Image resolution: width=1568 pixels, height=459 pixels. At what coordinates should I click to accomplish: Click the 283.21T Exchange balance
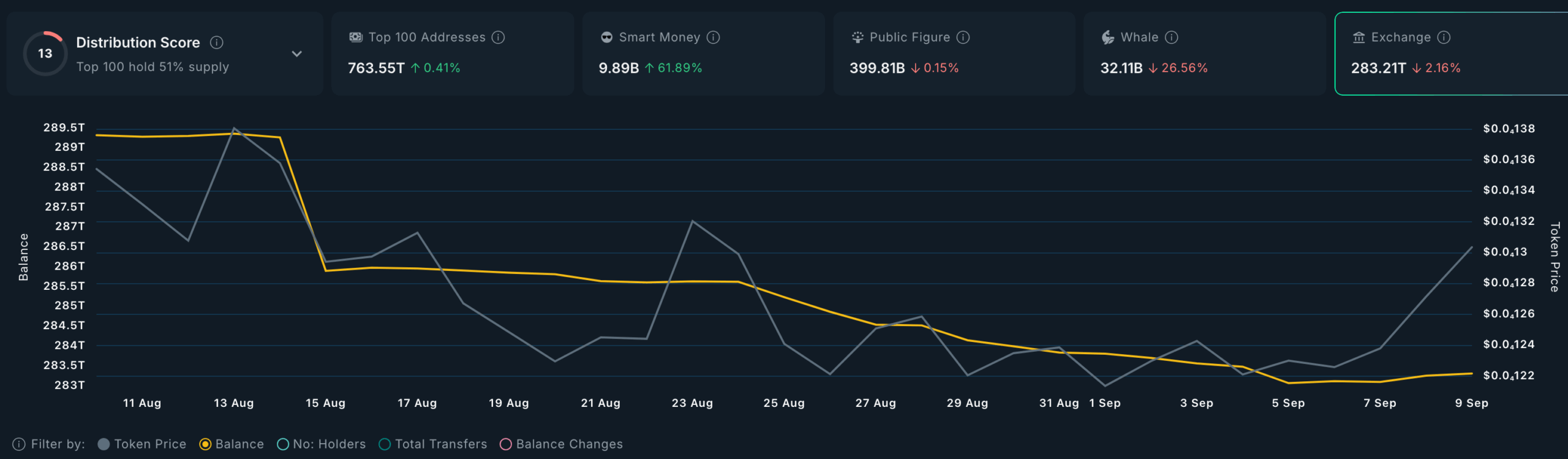(1379, 68)
